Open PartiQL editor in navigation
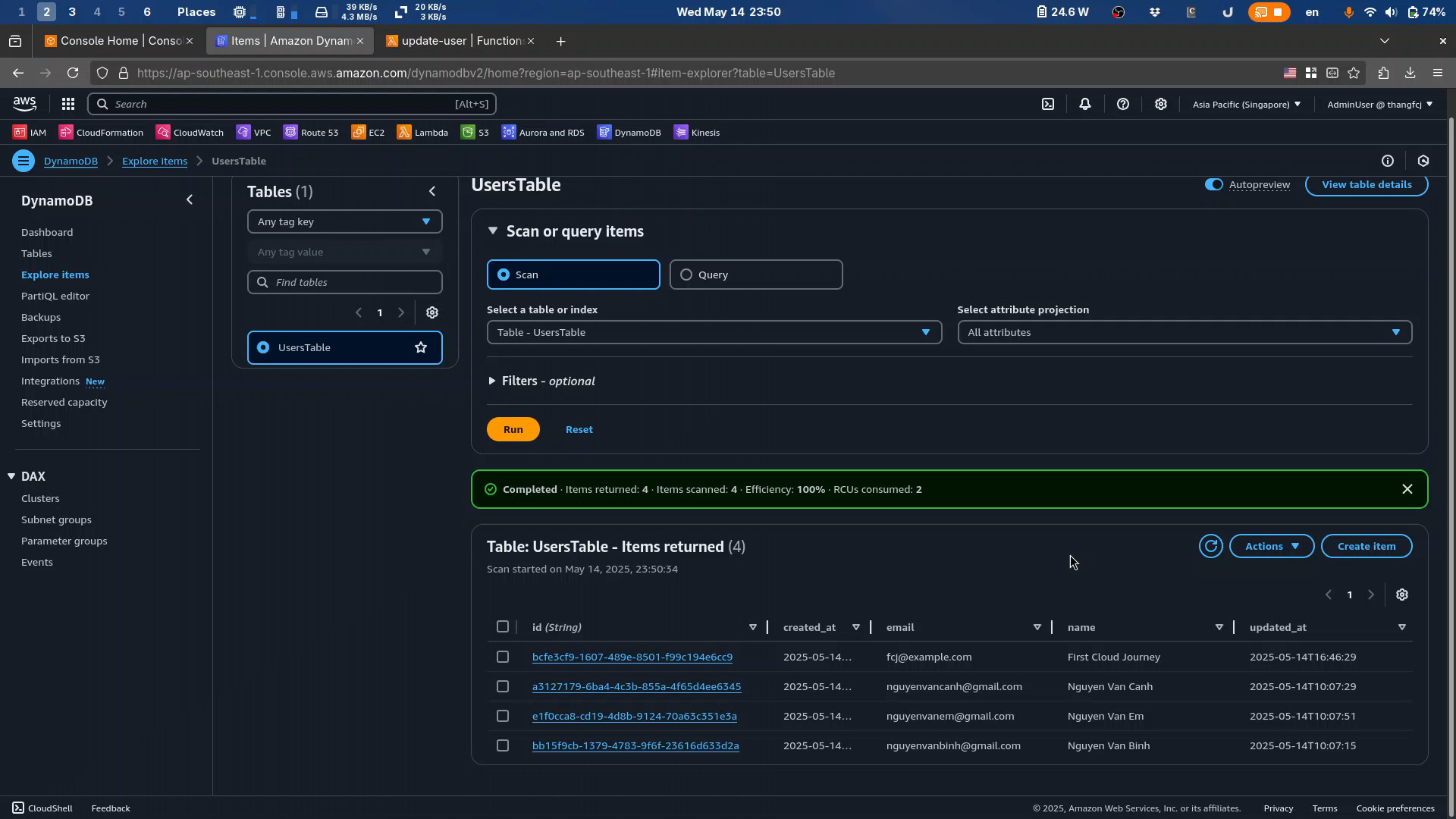This screenshot has width=1456, height=819. 55,296
